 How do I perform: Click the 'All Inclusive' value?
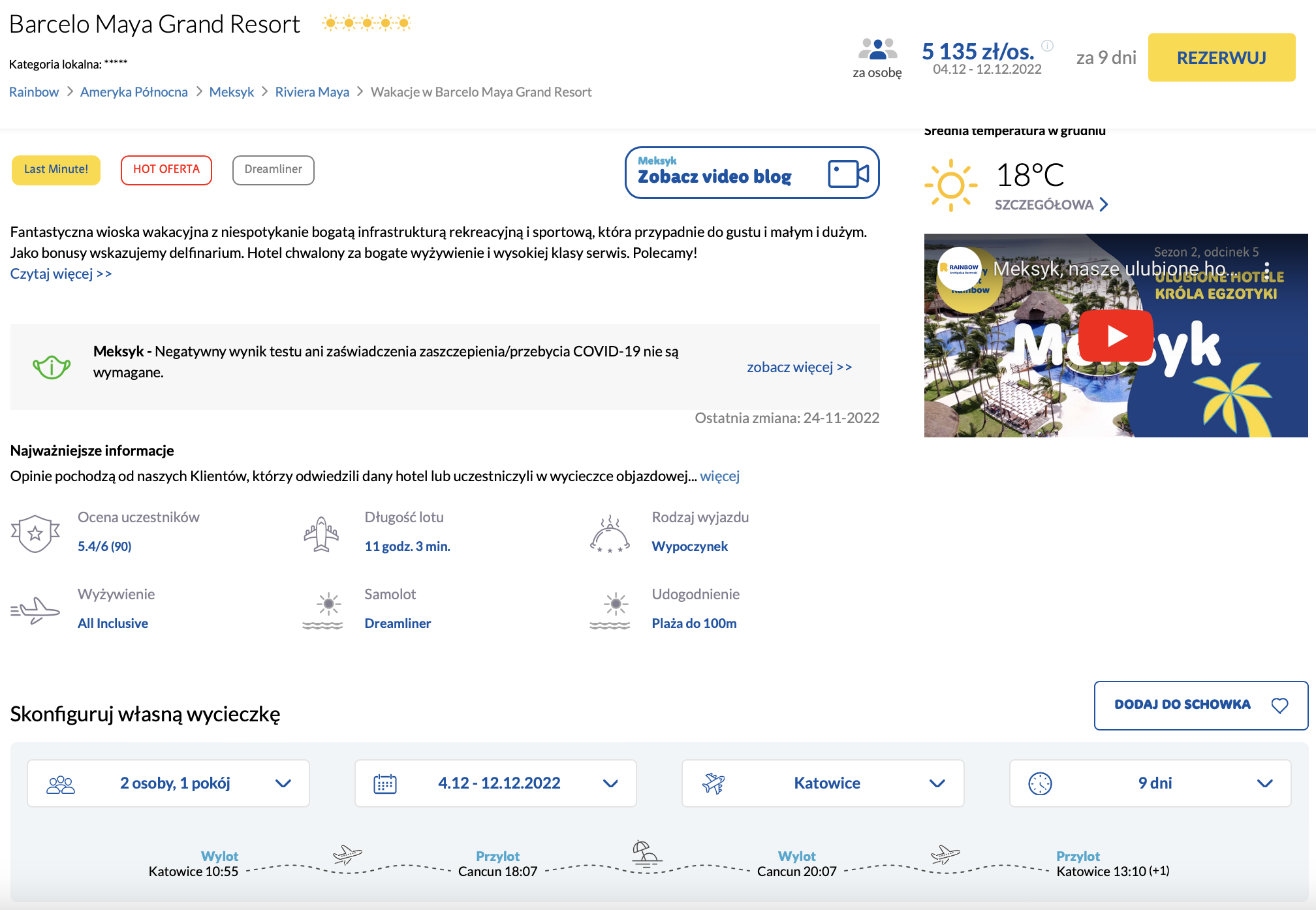click(x=113, y=623)
